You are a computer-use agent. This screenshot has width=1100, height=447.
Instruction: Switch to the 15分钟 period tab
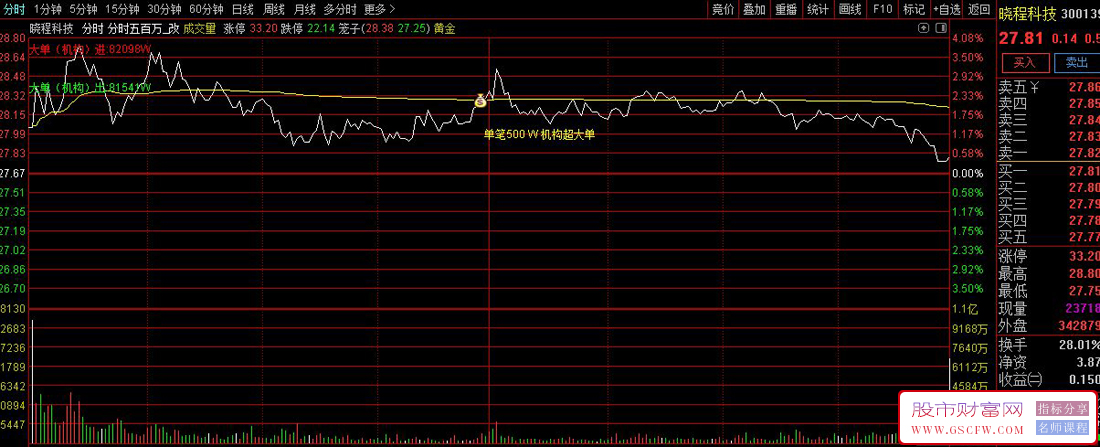tap(122, 9)
